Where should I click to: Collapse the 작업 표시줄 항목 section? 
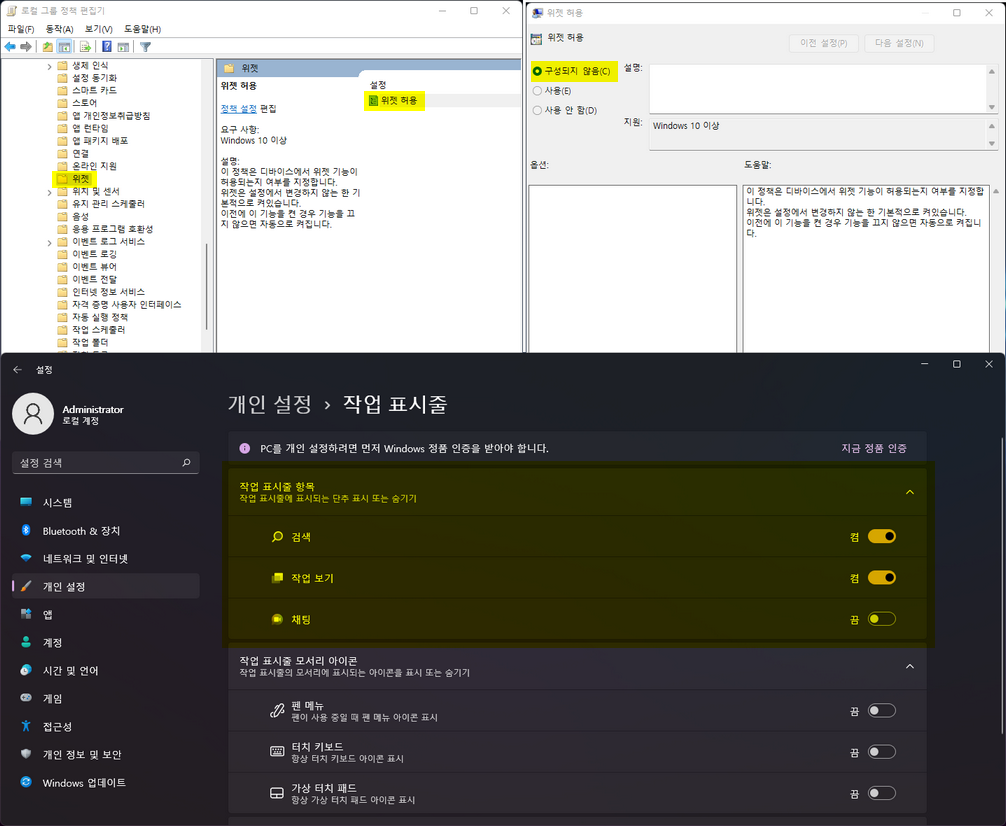[910, 492]
